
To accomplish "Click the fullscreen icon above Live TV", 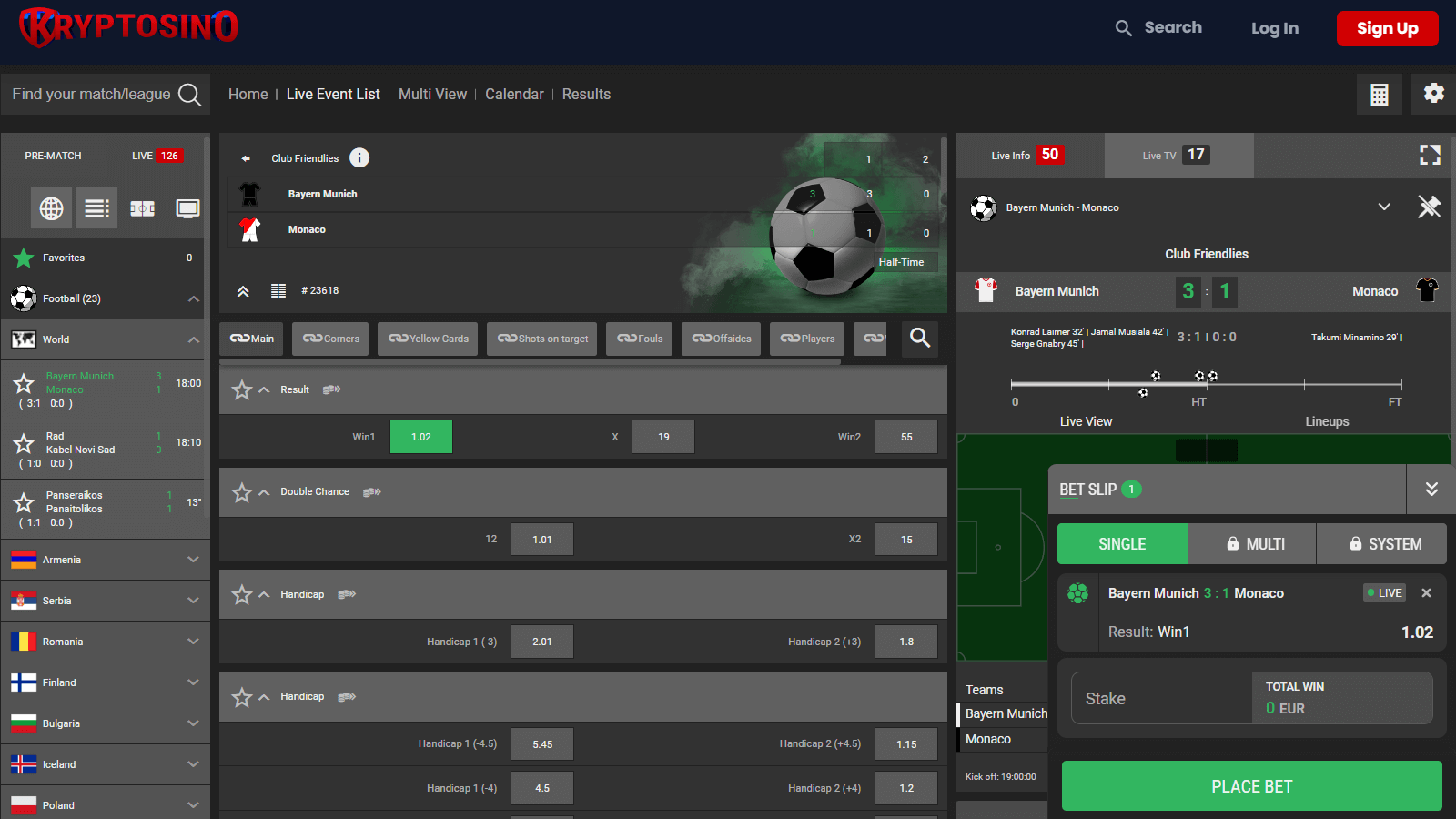I will [x=1431, y=155].
